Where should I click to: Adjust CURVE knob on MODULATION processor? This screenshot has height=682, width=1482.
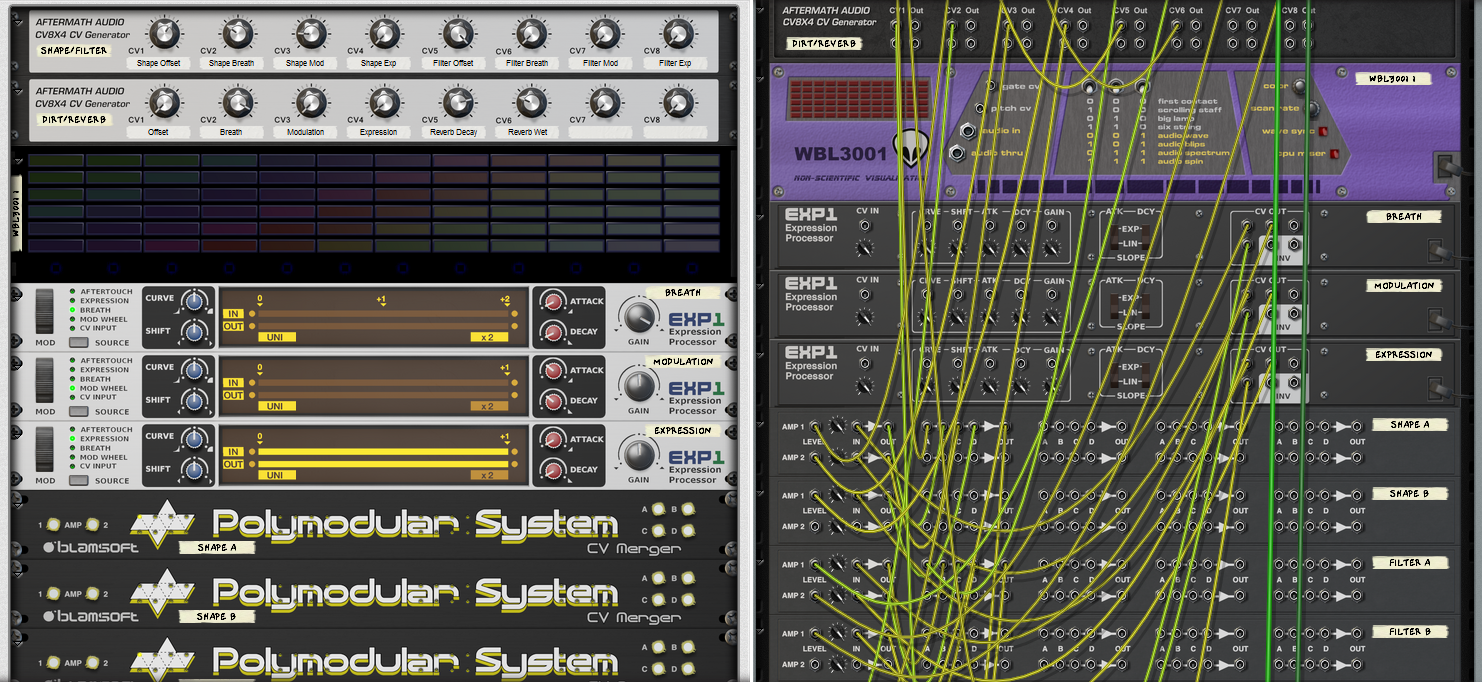[195, 371]
